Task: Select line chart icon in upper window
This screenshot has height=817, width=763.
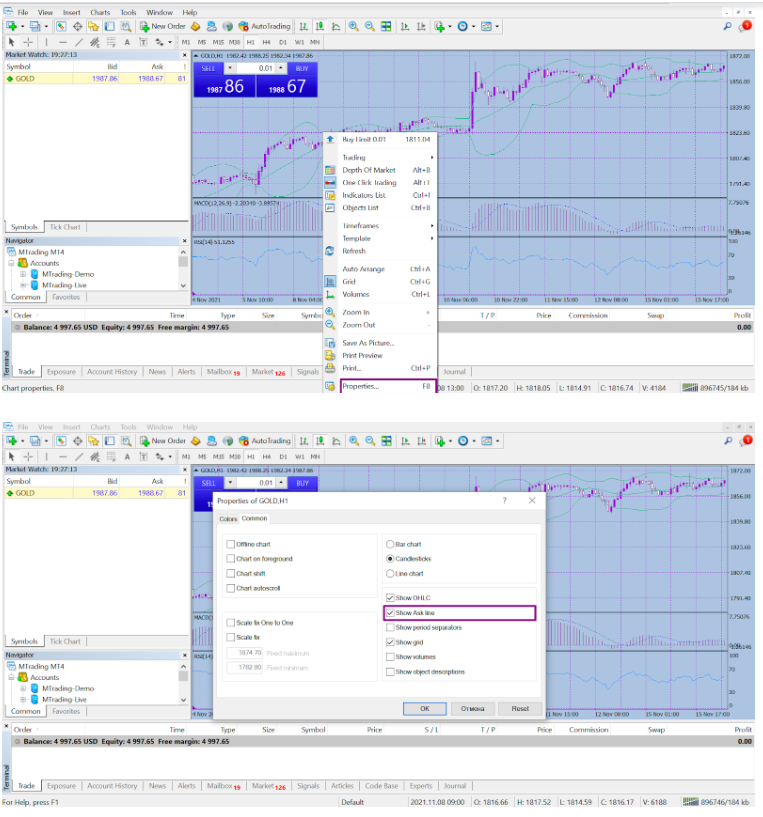Action: tap(336, 26)
